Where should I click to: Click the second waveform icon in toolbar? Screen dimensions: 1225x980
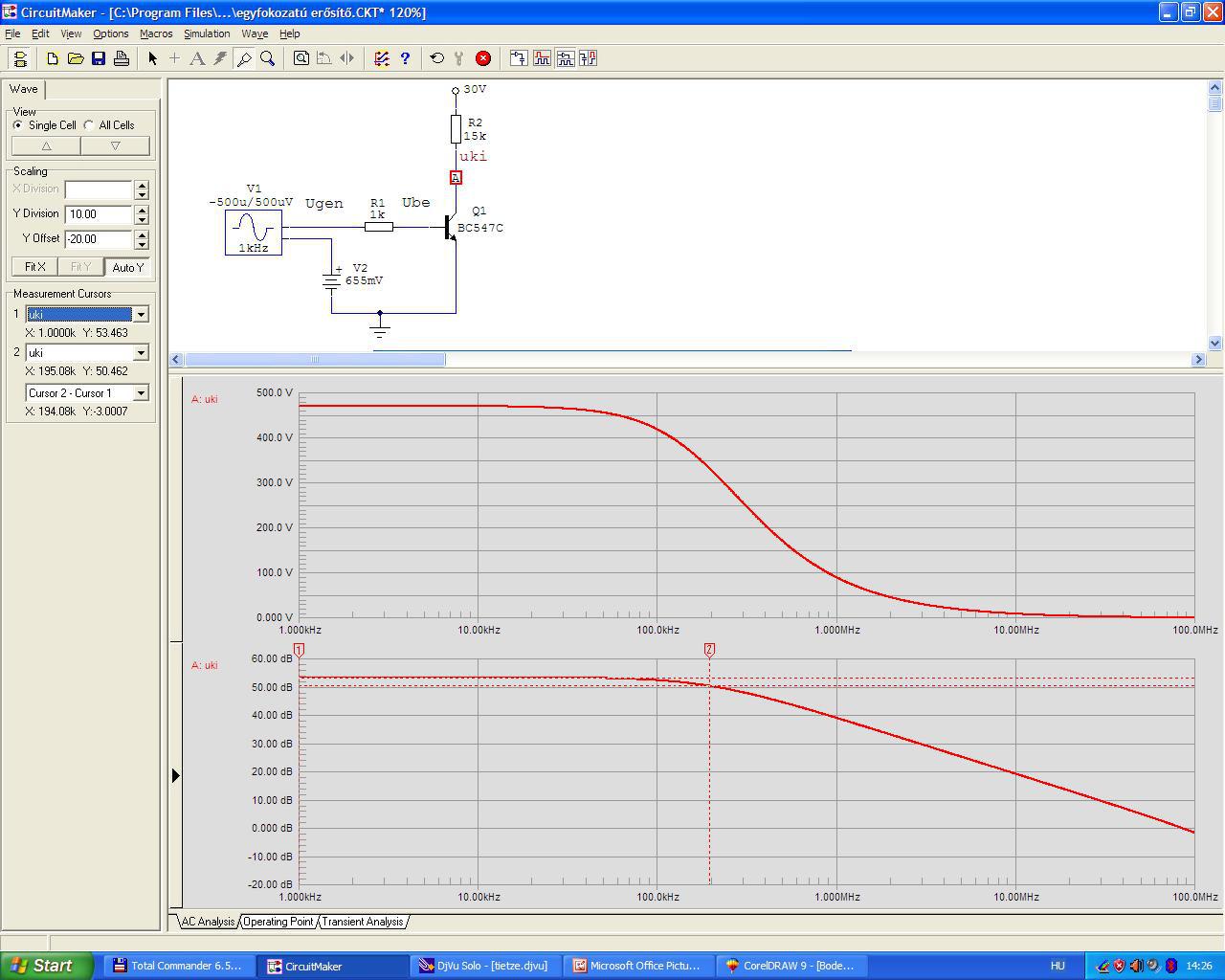click(x=542, y=58)
